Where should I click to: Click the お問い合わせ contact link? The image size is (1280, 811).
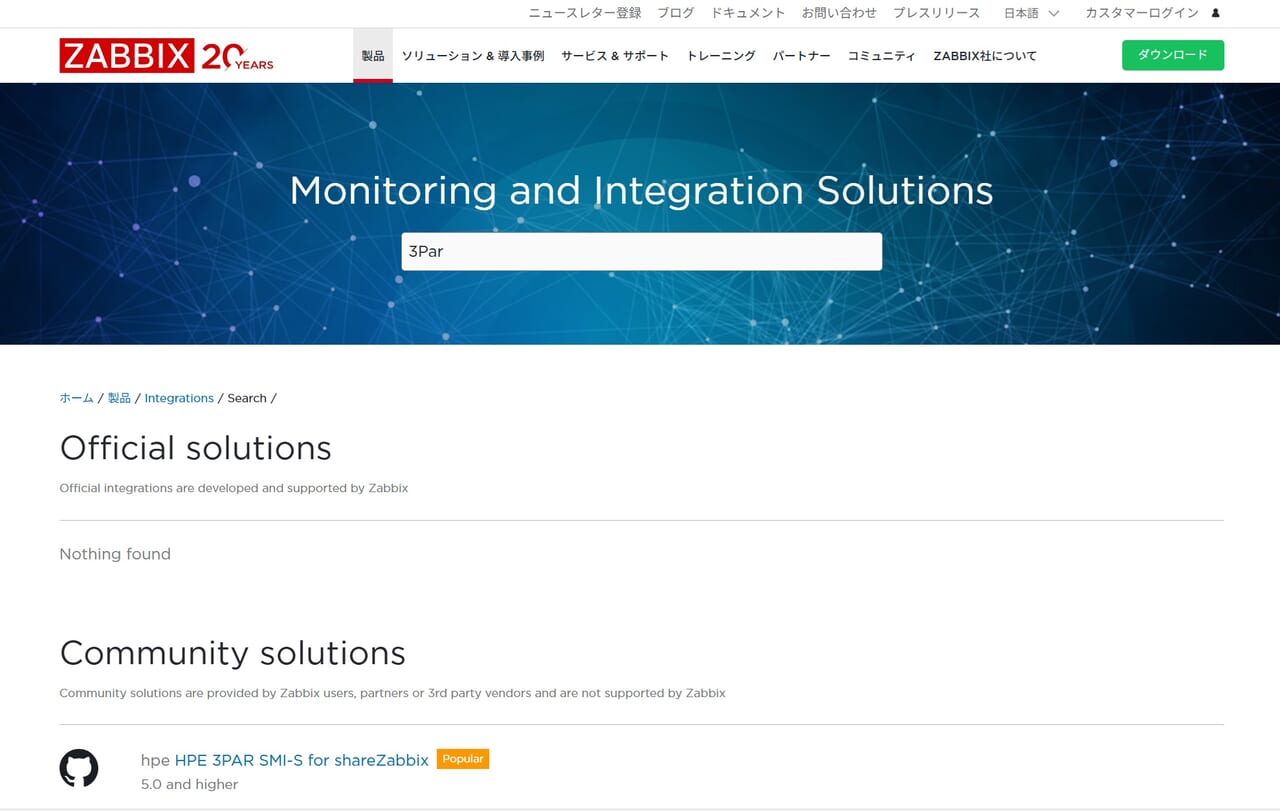click(x=839, y=13)
